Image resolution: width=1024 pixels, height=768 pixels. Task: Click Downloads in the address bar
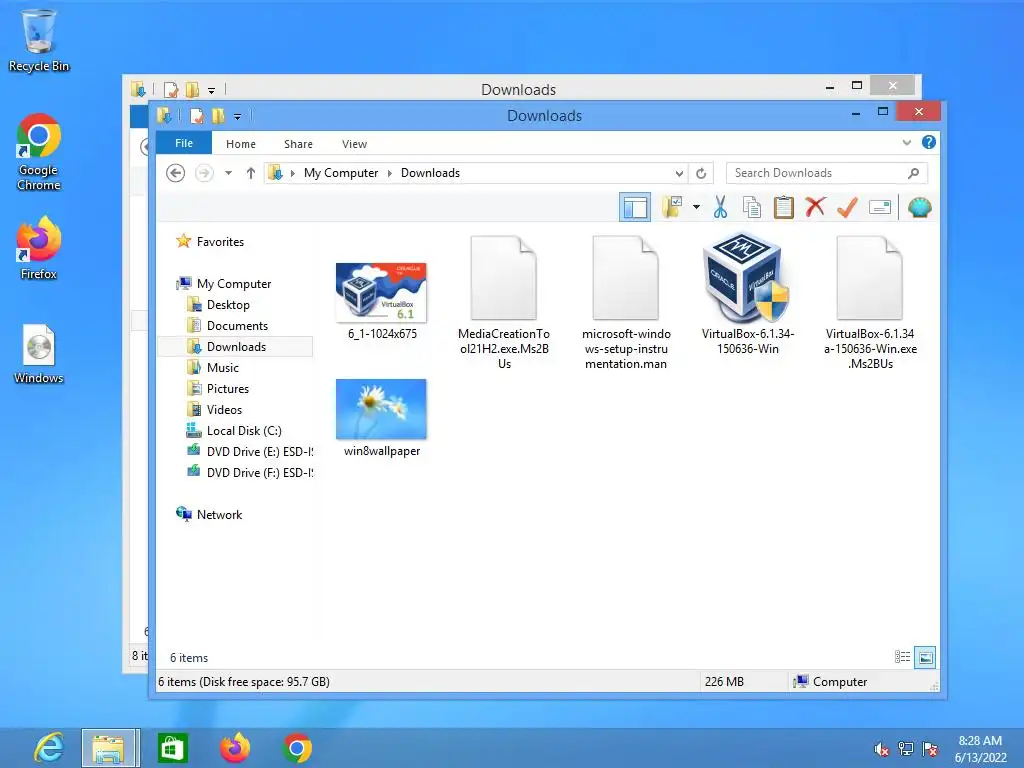[x=430, y=173]
